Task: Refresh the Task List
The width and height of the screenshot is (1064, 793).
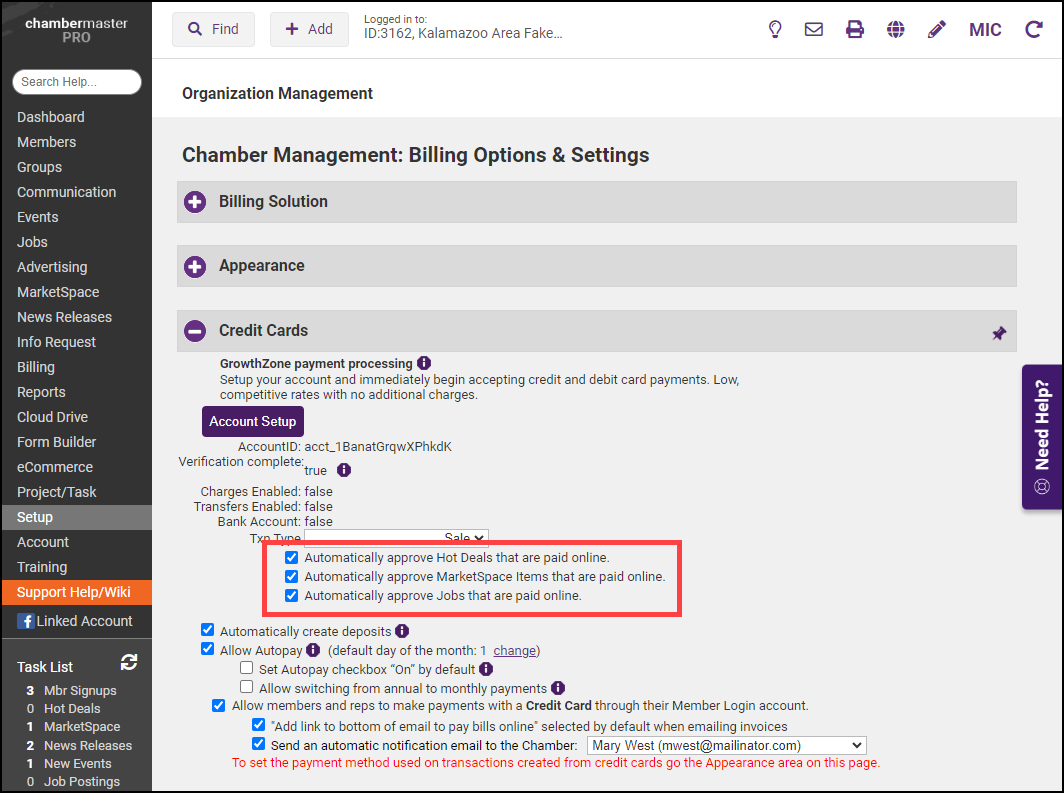Action: click(x=128, y=662)
